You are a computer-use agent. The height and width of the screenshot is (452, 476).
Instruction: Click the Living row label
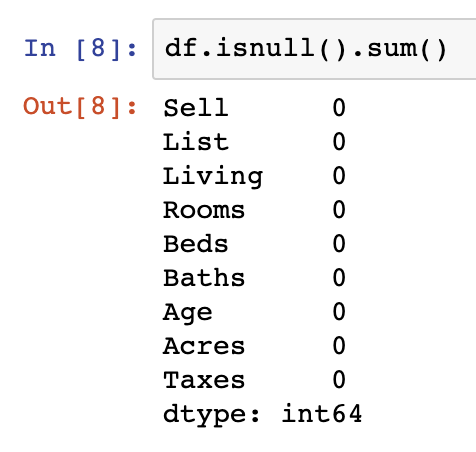click(x=213, y=177)
